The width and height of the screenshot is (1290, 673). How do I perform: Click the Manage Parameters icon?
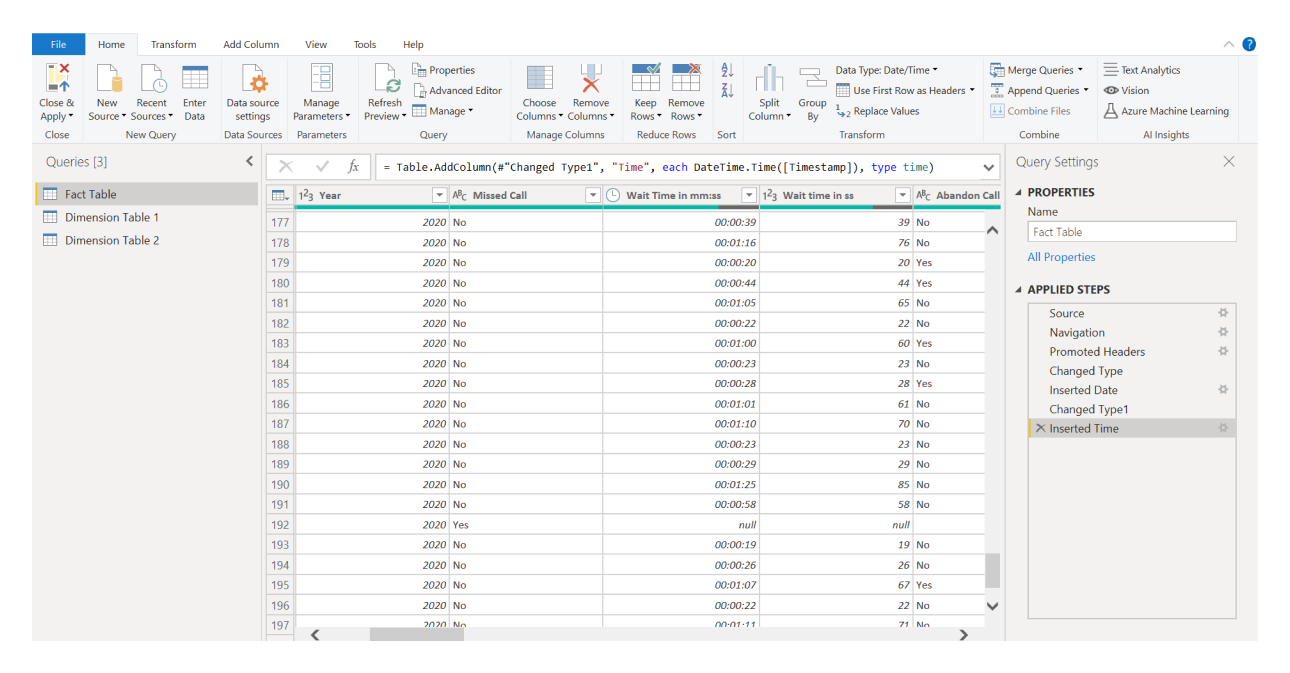[x=321, y=78]
